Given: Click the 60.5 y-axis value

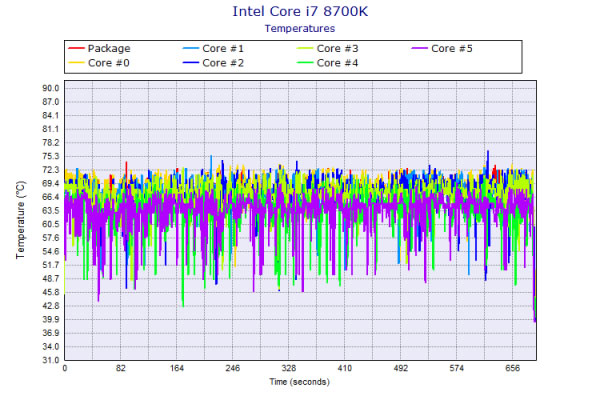Looking at the screenshot, I should 51,224.
